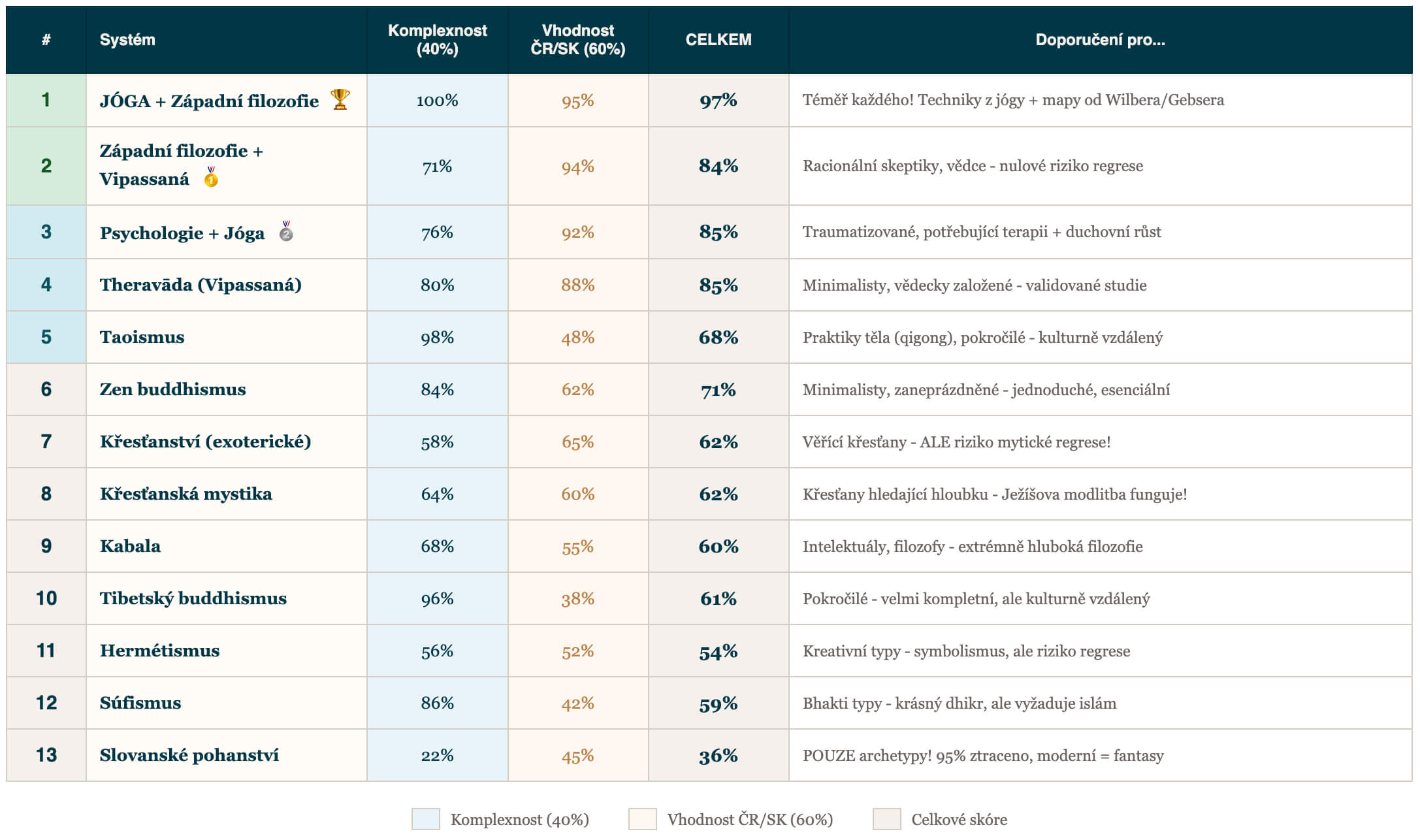Click the trophy icon beside JÓGA + Západní filozofie
Image resolution: width=1420 pixels, height=840 pixels.
340,99
